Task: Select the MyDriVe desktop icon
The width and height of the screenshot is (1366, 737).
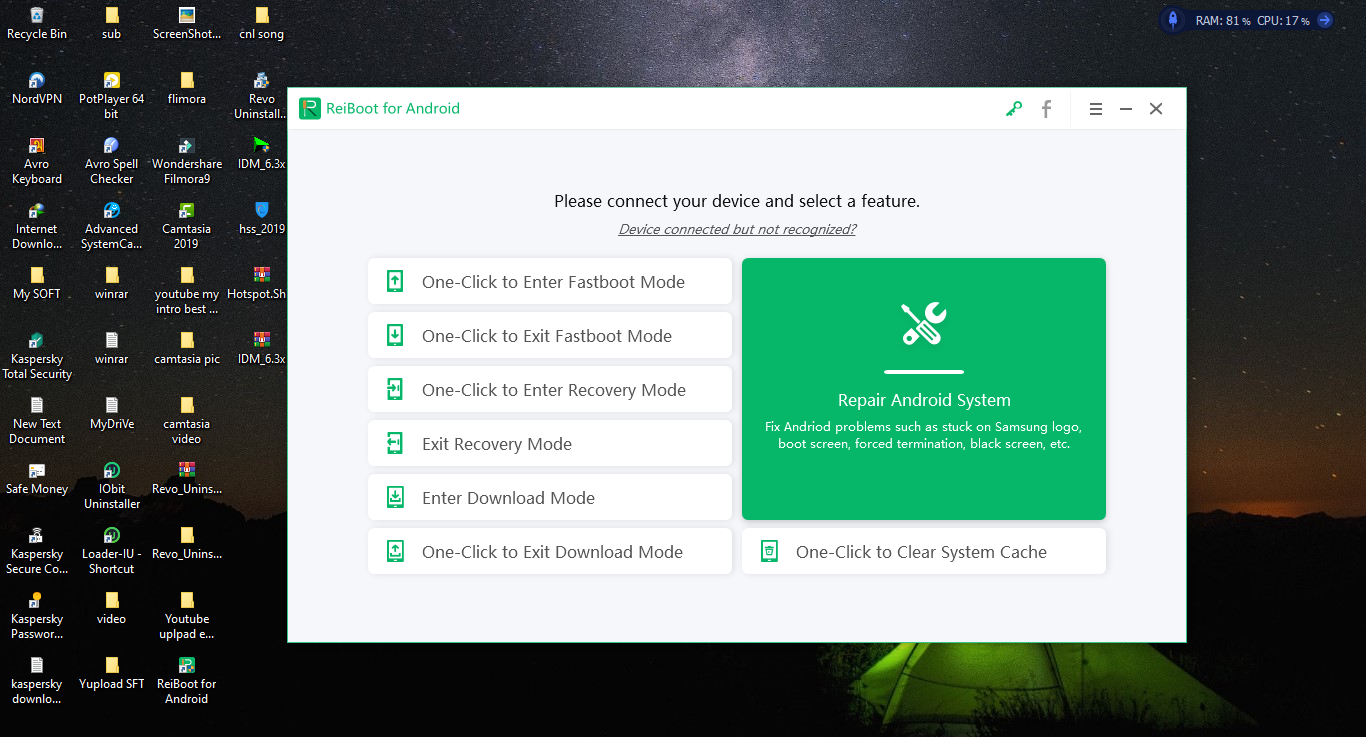Action: [x=112, y=414]
